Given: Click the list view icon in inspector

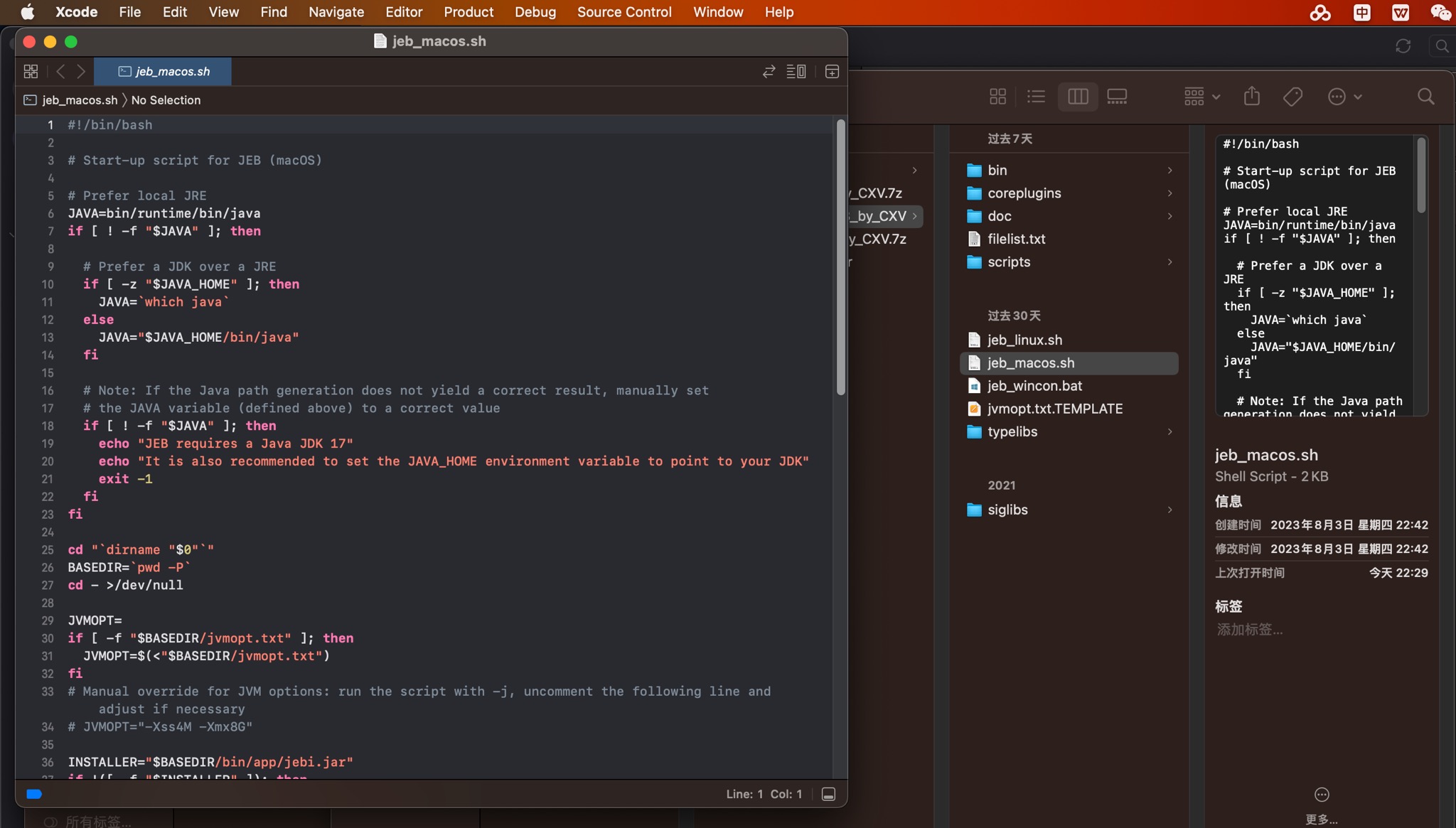Looking at the screenshot, I should (x=1037, y=97).
